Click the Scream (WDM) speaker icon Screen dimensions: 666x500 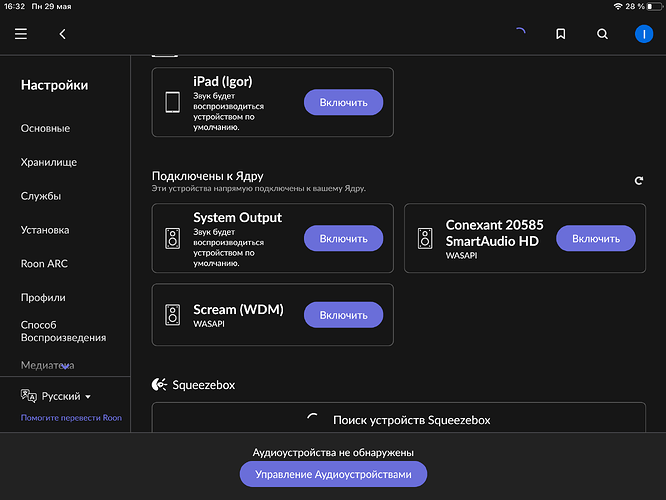click(x=172, y=315)
